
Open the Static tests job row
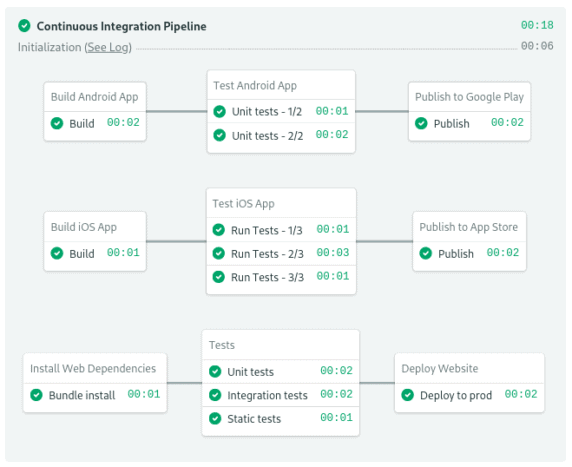point(281,418)
